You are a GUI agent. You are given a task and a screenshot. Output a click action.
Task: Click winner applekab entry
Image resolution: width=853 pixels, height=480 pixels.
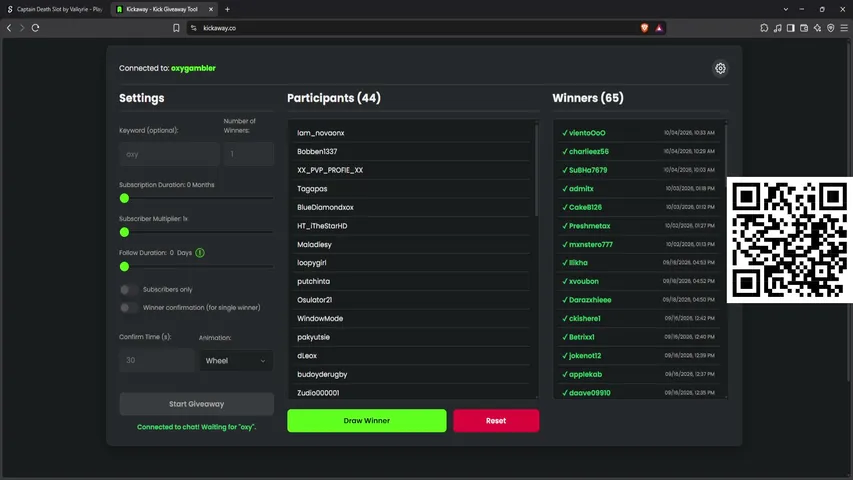click(639, 374)
